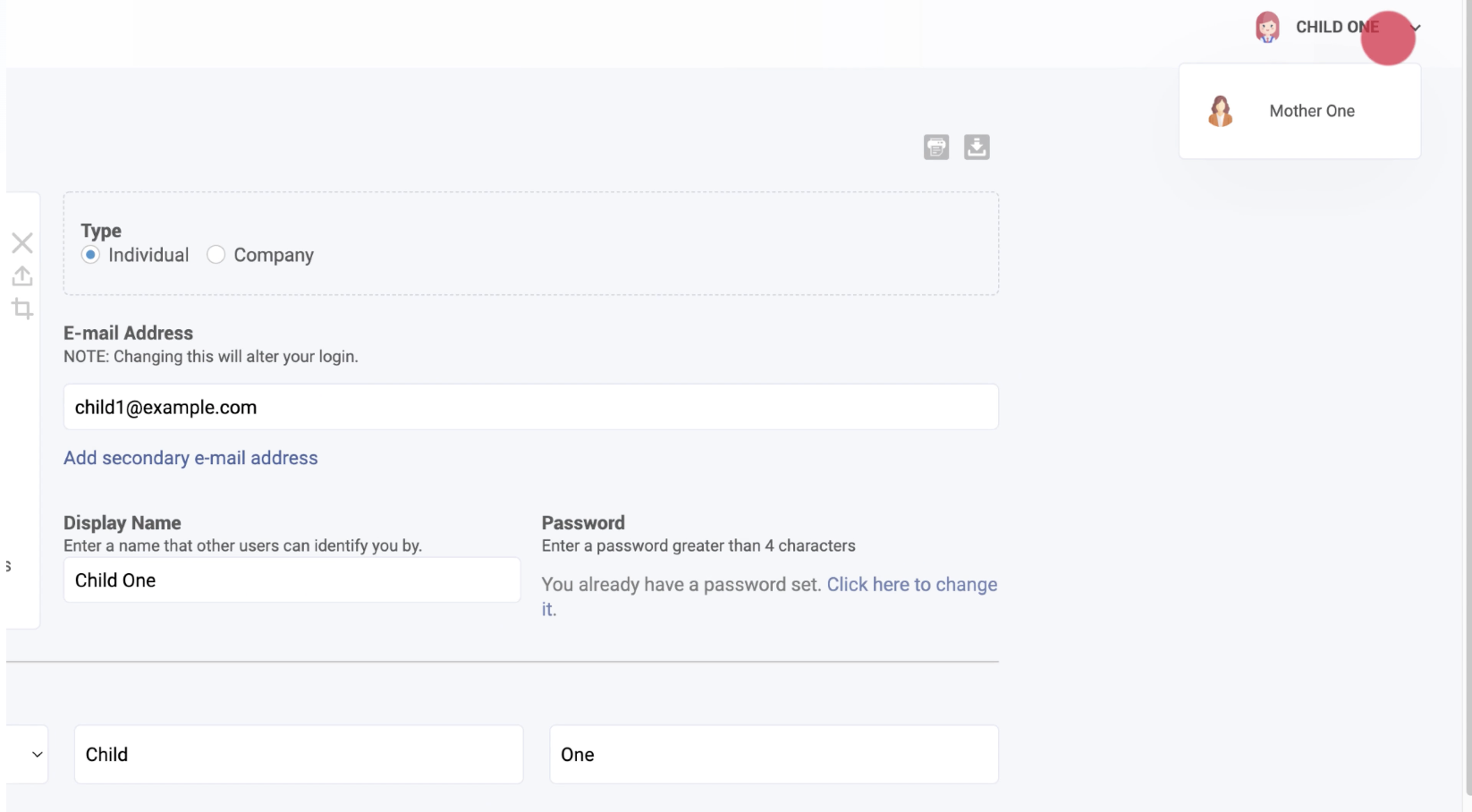Viewport: 1472px width, 812px height.
Task: Open the title dropdown left of first name
Action: [27, 755]
